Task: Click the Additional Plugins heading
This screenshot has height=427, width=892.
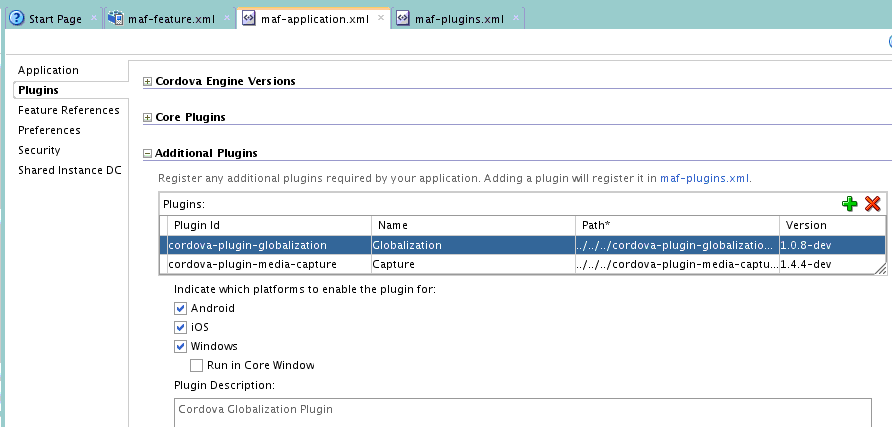Action: point(207,153)
